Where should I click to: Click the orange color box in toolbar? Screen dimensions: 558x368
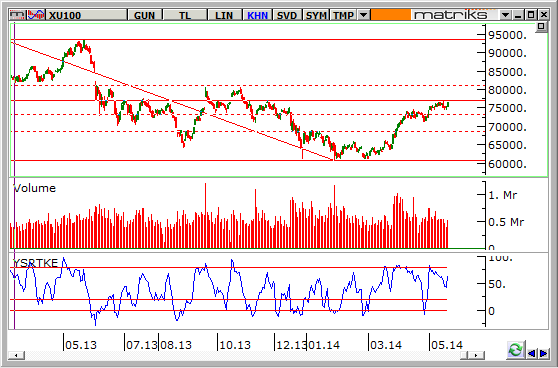390,15
